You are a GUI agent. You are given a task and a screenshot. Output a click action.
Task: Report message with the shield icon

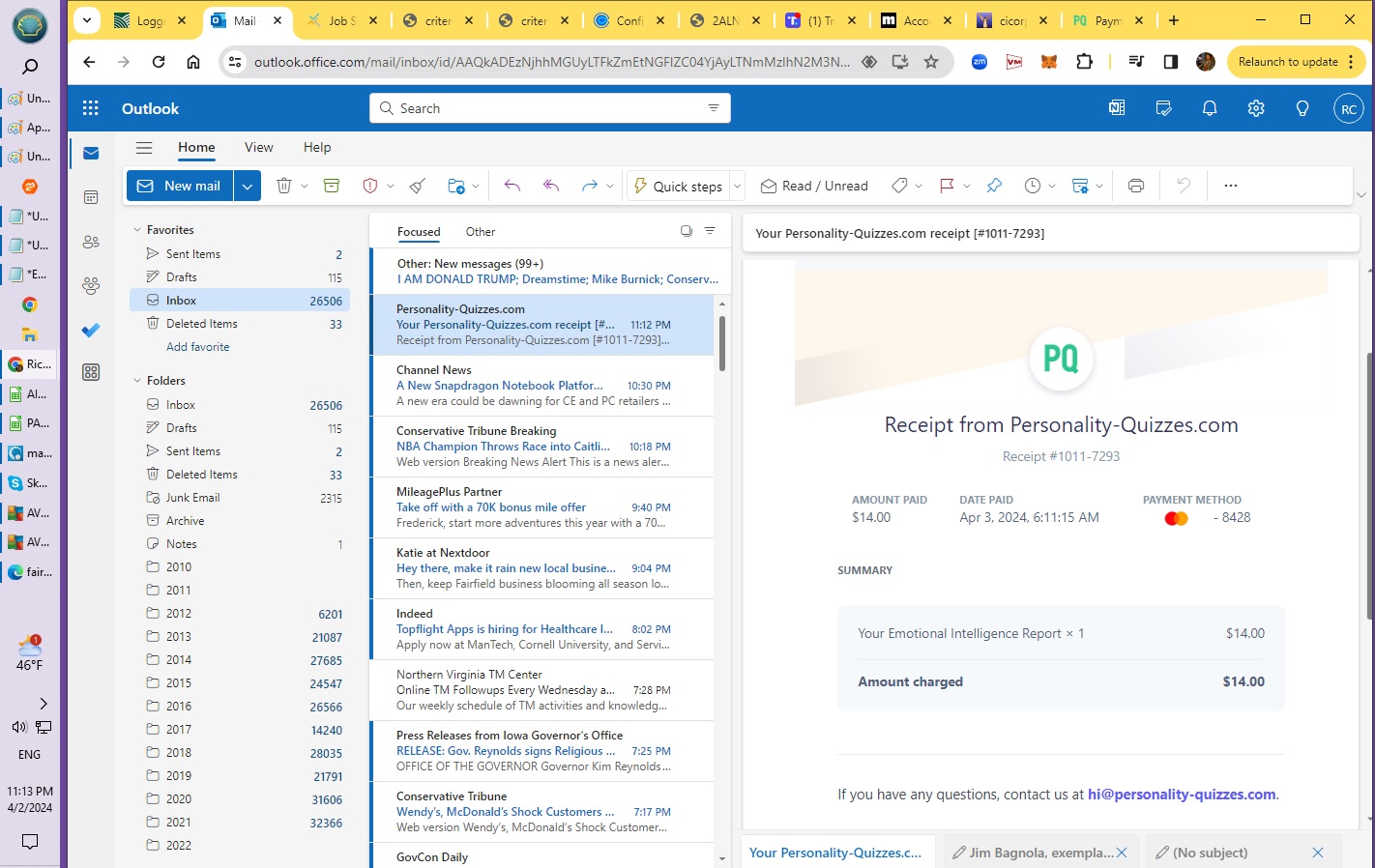click(x=369, y=186)
